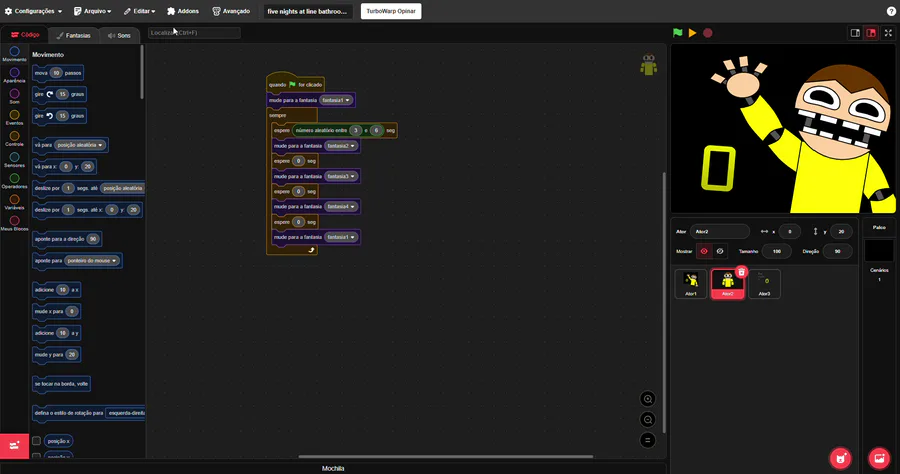Open fantasia3 costume dropdown in script
The width and height of the screenshot is (900, 474).
tap(341, 176)
